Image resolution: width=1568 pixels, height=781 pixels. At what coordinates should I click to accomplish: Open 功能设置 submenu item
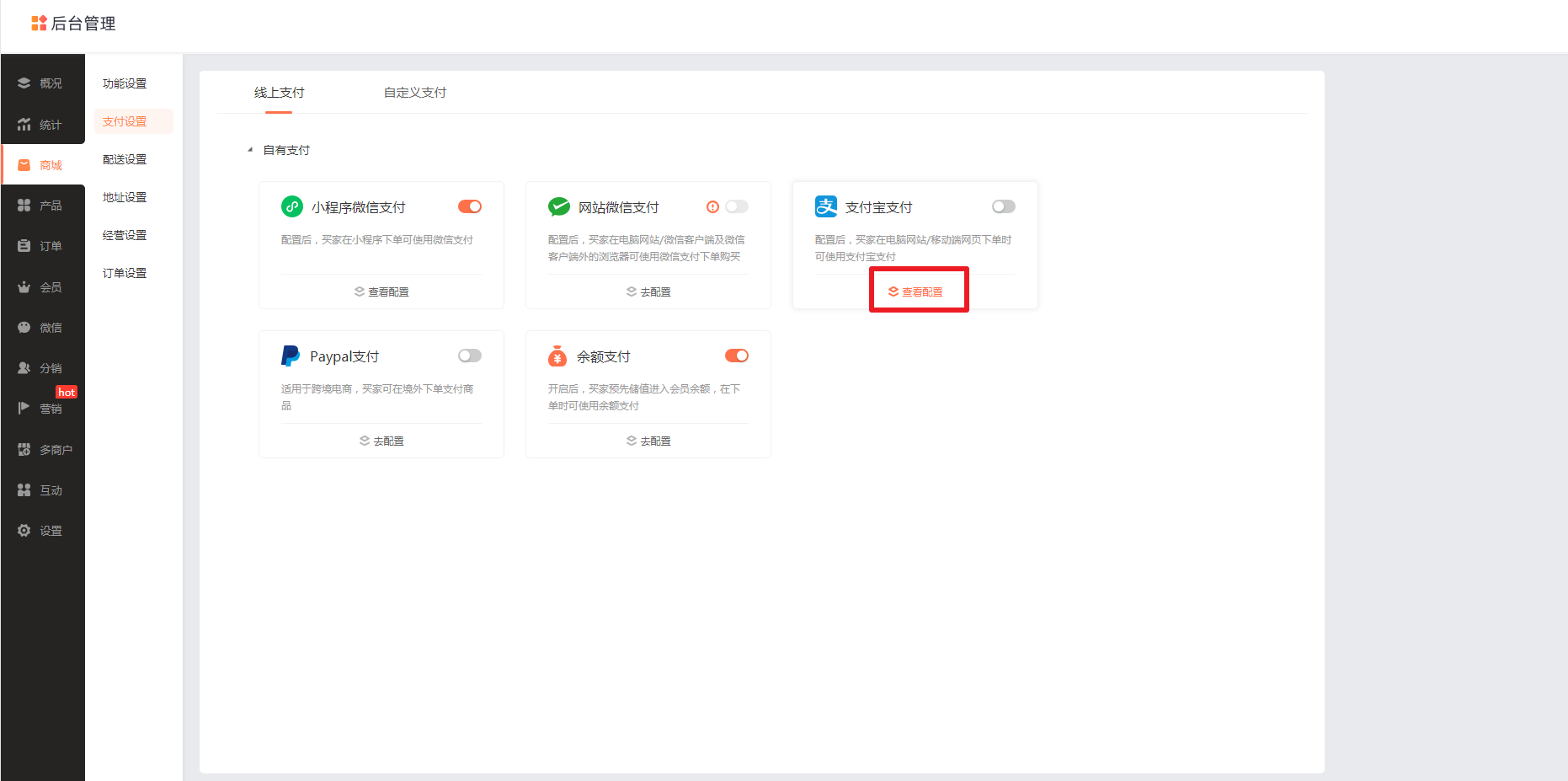point(125,83)
